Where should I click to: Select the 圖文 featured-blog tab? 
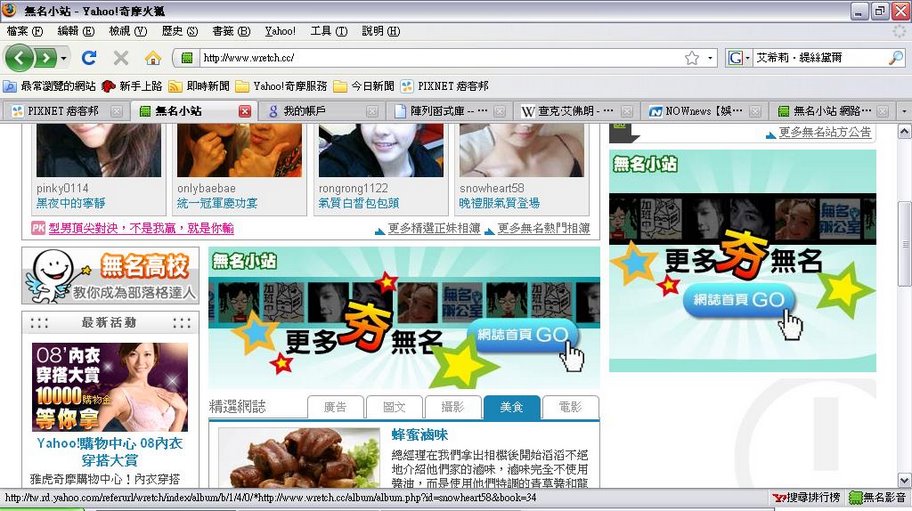394,407
